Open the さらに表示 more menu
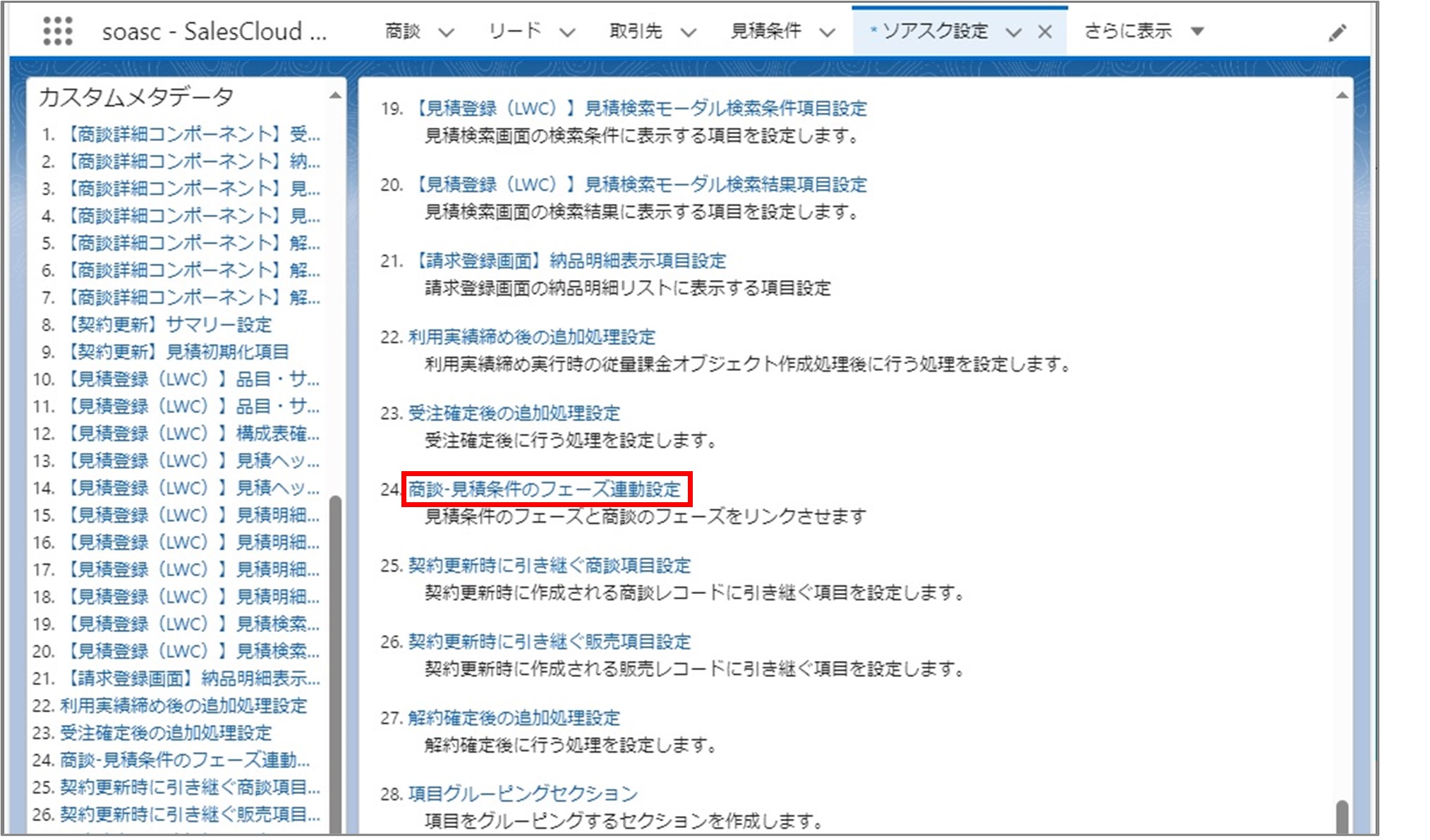The height and width of the screenshot is (840, 1430). [1144, 31]
